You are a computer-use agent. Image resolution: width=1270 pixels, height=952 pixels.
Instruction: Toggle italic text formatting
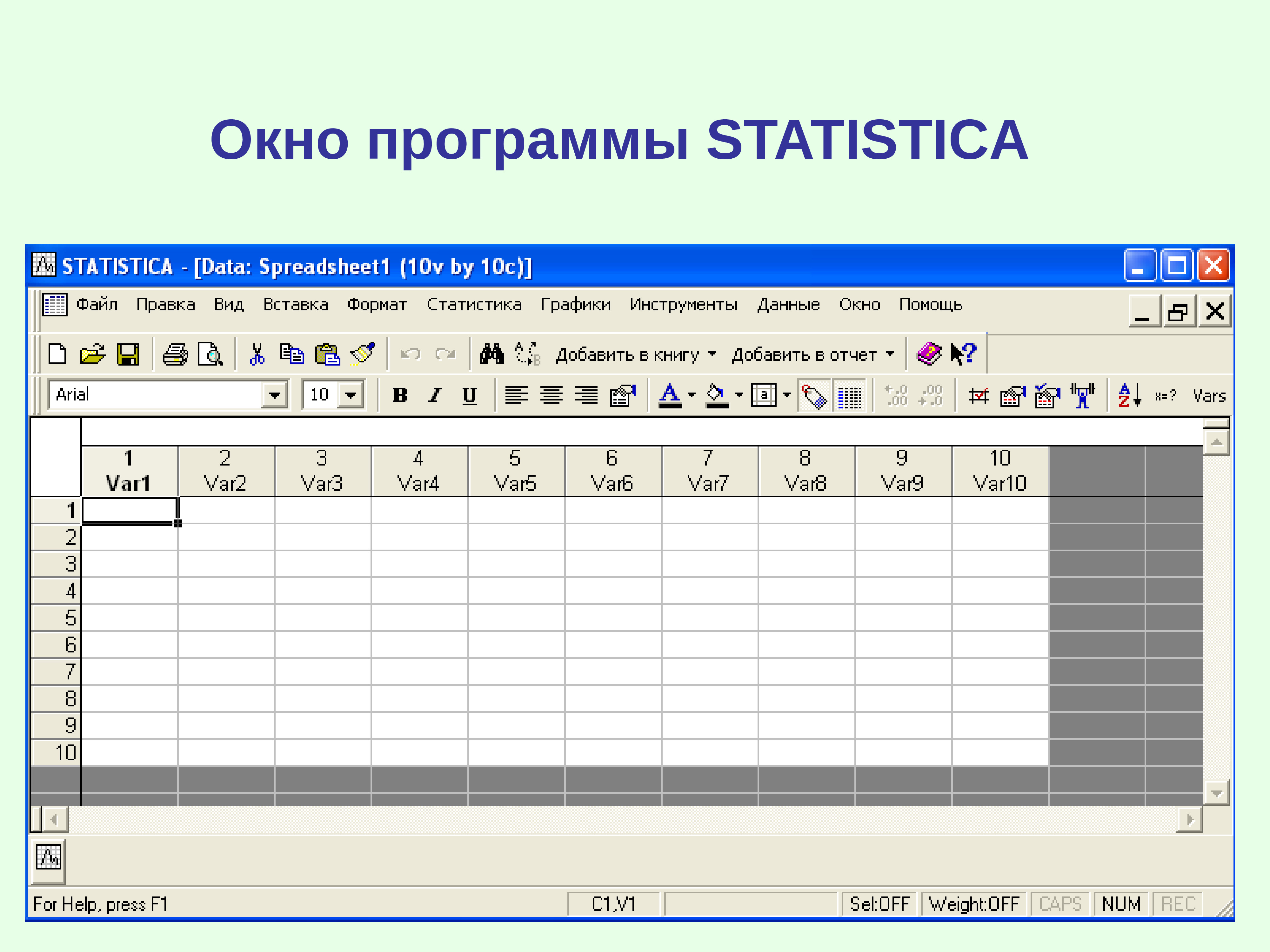coord(434,395)
